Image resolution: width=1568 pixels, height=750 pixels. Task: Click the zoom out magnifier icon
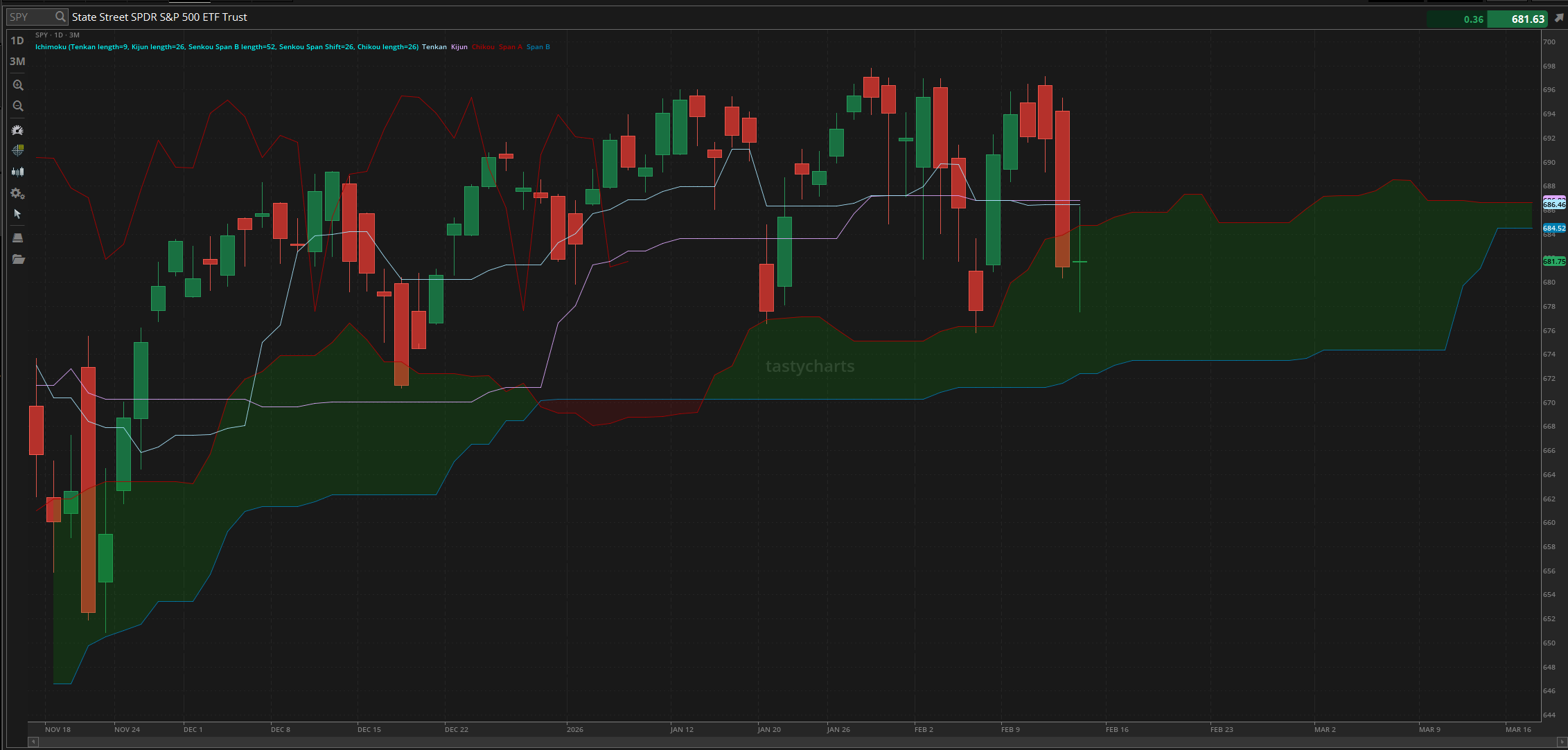click(x=18, y=106)
